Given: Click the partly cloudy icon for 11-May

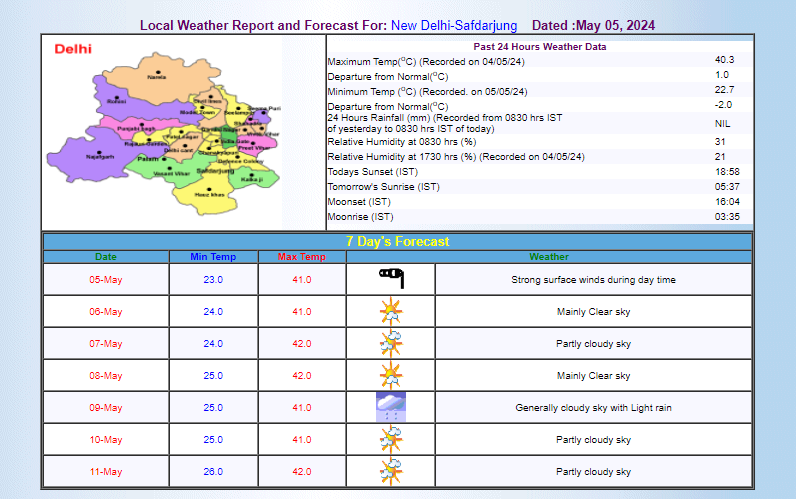Looking at the screenshot, I should click(x=391, y=472).
